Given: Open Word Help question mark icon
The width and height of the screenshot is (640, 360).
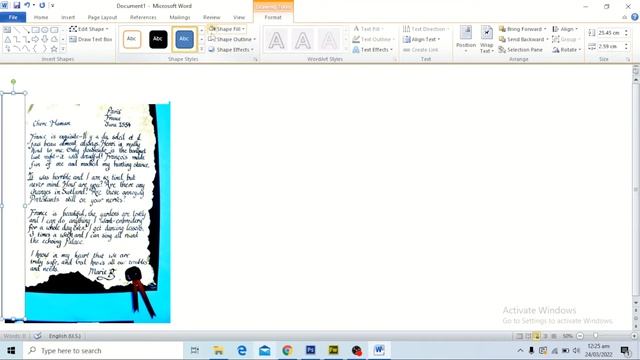Looking at the screenshot, I should [x=635, y=17].
